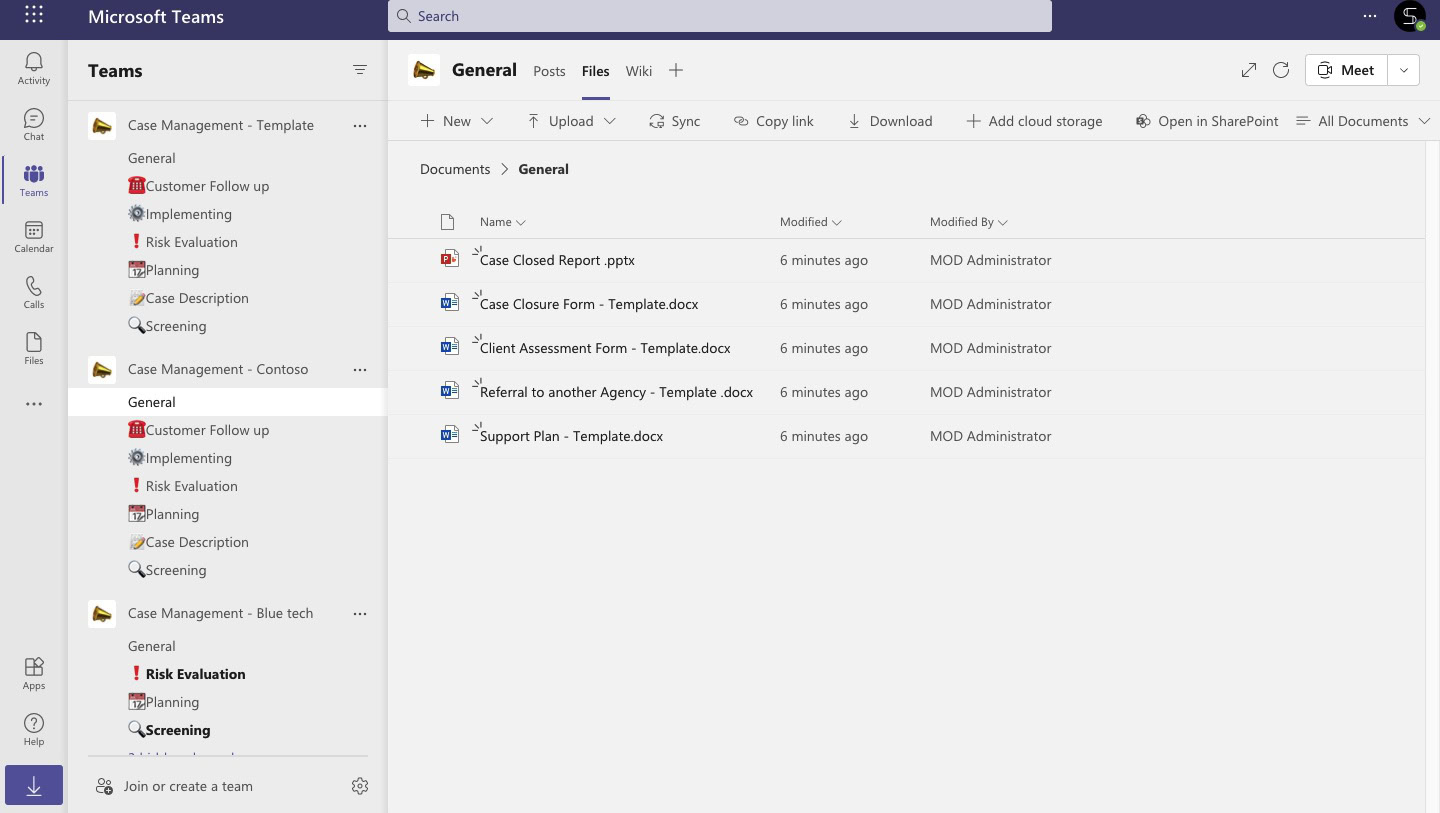The image size is (1440, 813).
Task: Open Help in the left rail
Action: click(x=34, y=730)
